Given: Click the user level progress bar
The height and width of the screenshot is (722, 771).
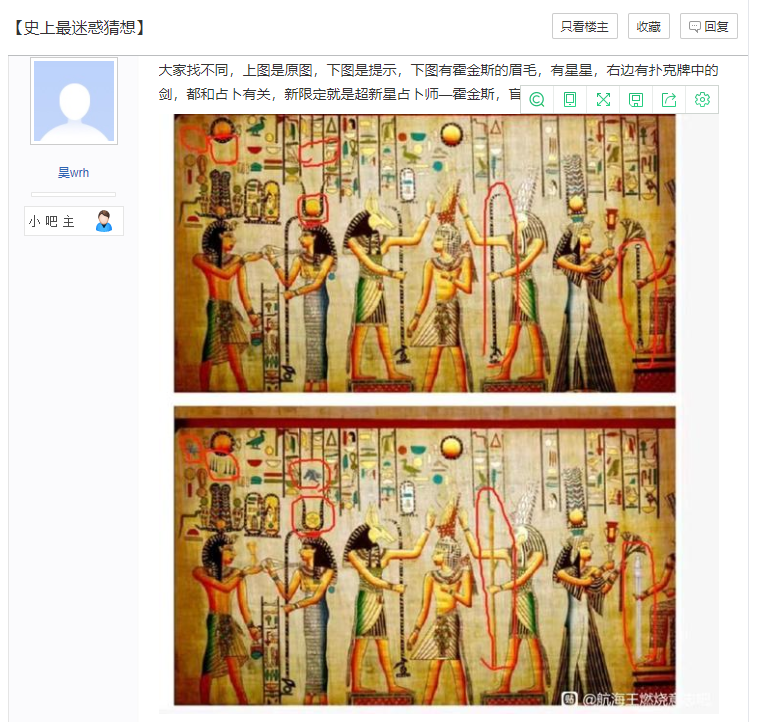Looking at the screenshot, I should click(73, 194).
